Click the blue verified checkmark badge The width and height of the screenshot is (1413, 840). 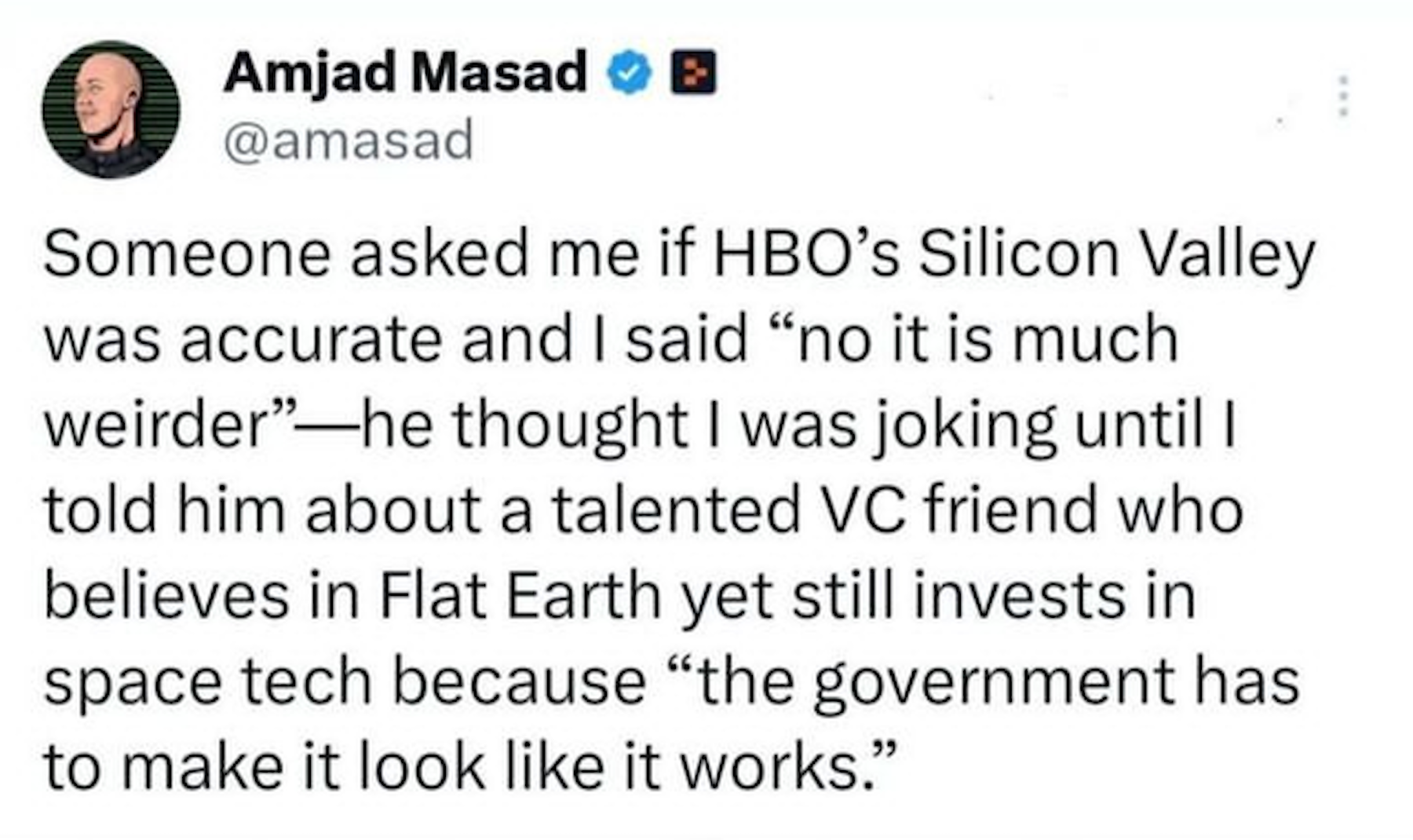click(x=629, y=73)
